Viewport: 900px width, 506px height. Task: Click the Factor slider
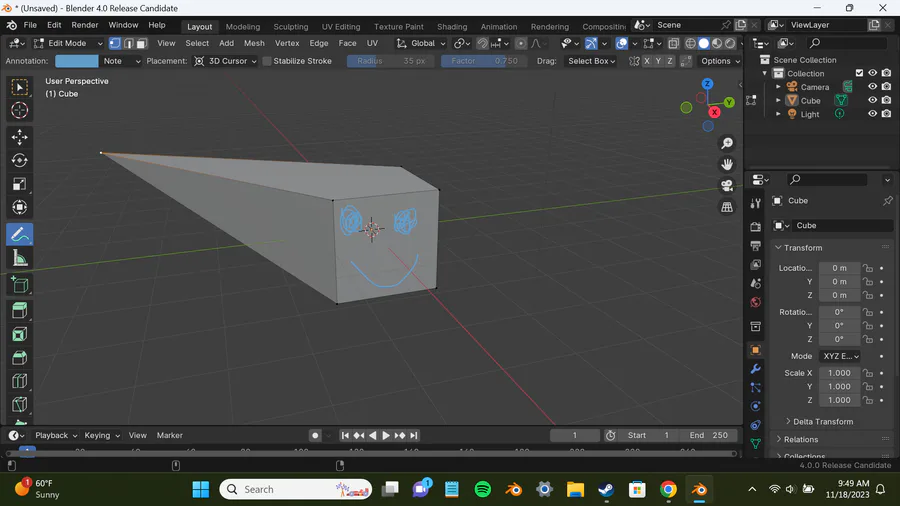(483, 61)
